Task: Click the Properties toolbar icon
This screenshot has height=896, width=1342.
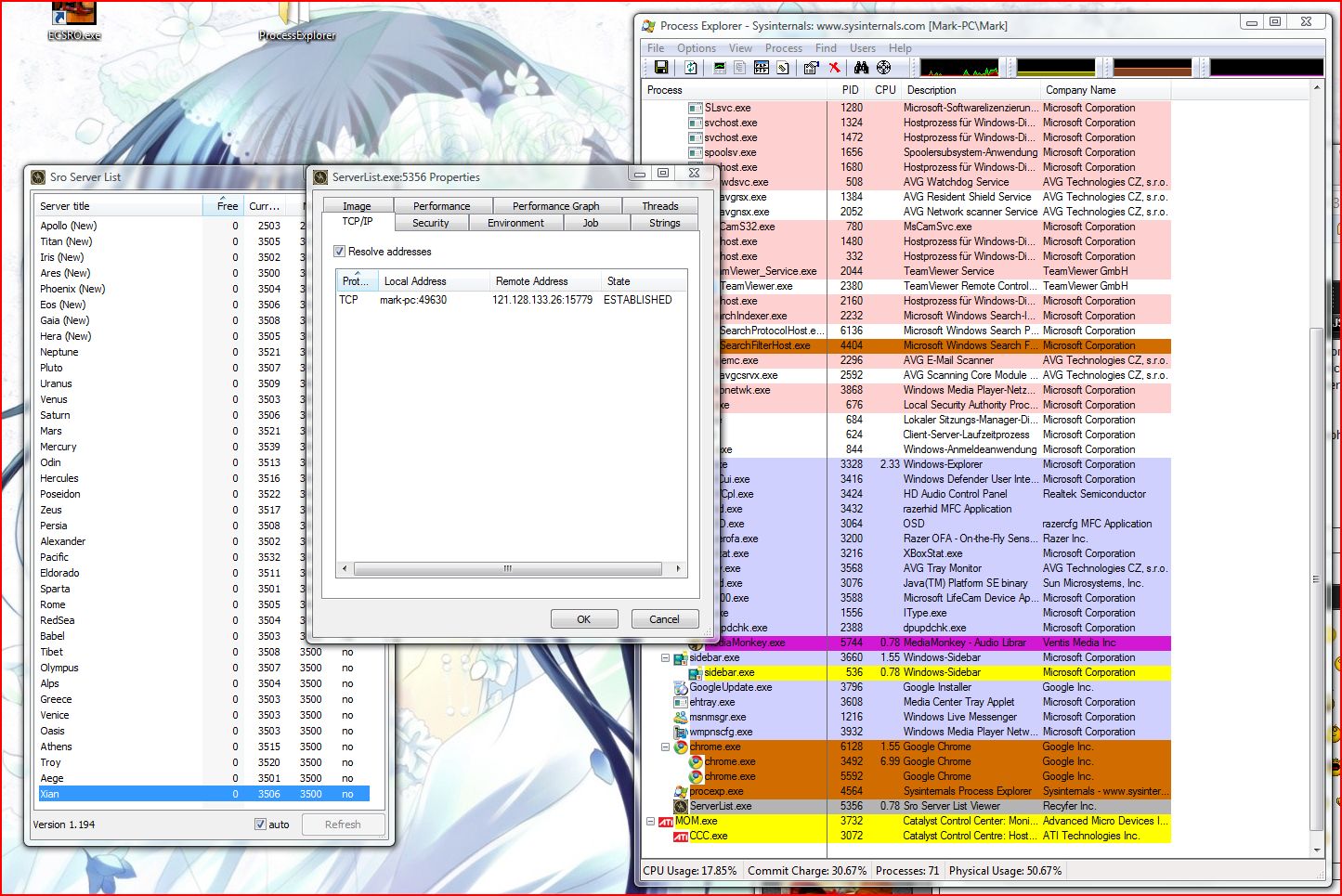Action: [x=811, y=68]
